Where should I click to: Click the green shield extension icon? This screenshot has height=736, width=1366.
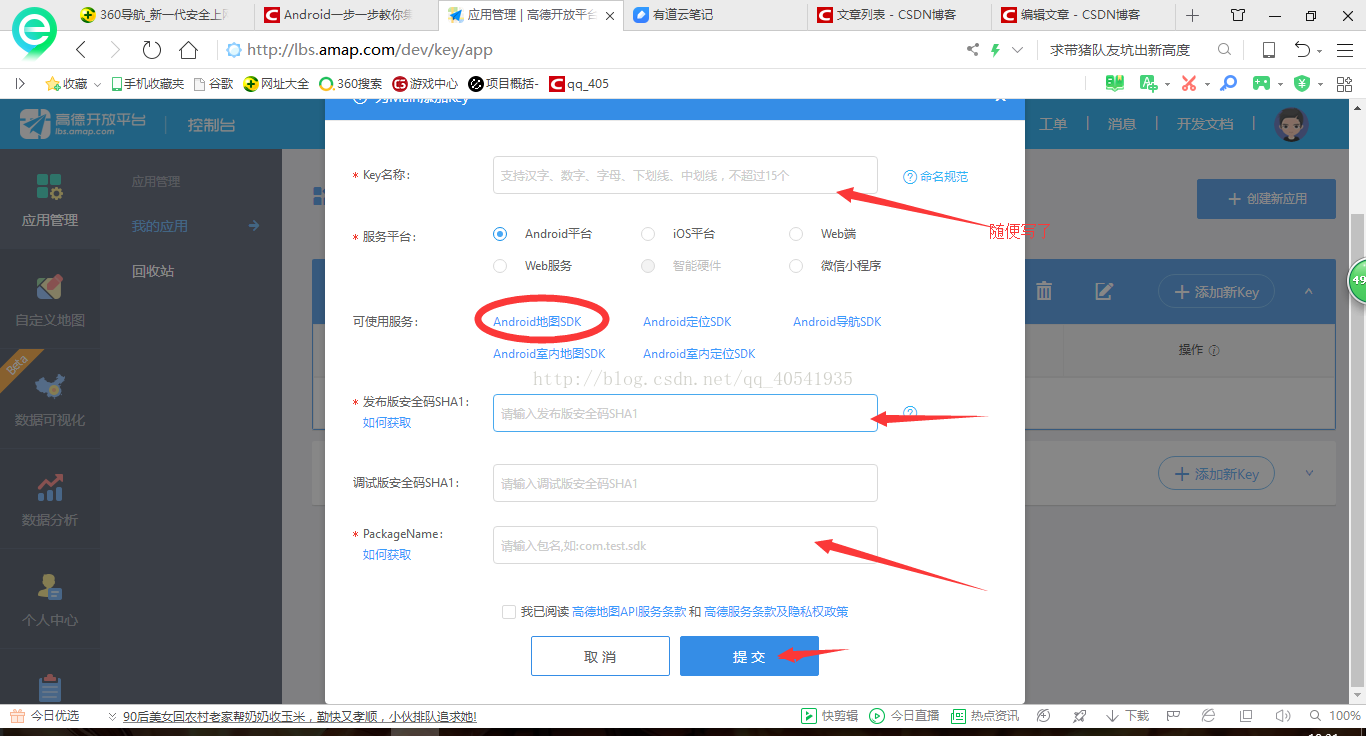click(1301, 83)
